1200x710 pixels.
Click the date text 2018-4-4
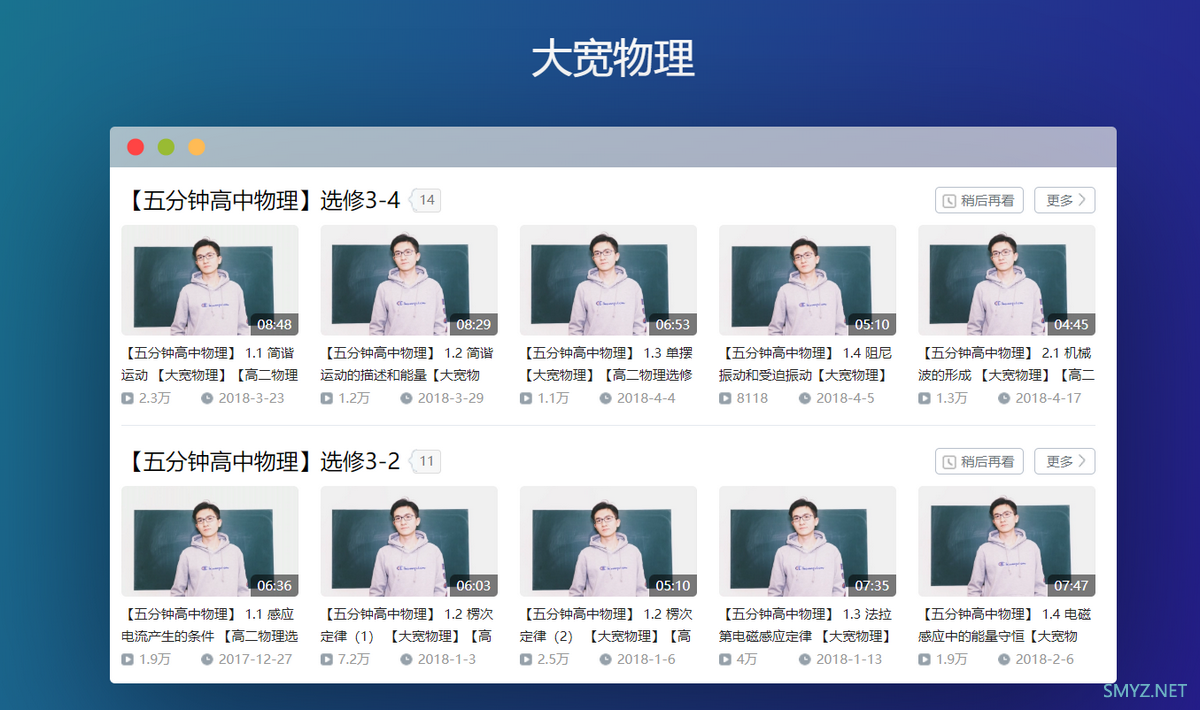(x=646, y=398)
